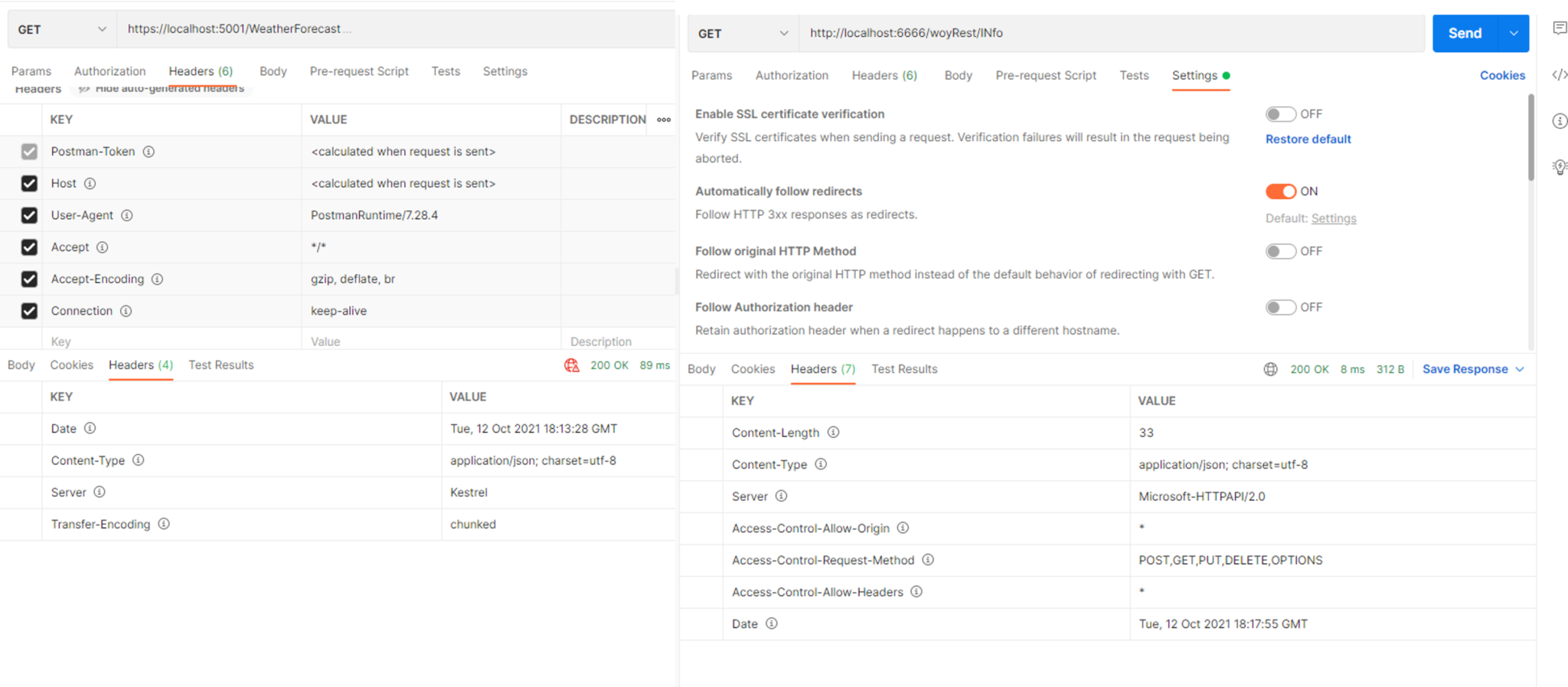Click the code snippet icon in right sidebar
Image resolution: width=1568 pixels, height=687 pixels.
[1559, 74]
